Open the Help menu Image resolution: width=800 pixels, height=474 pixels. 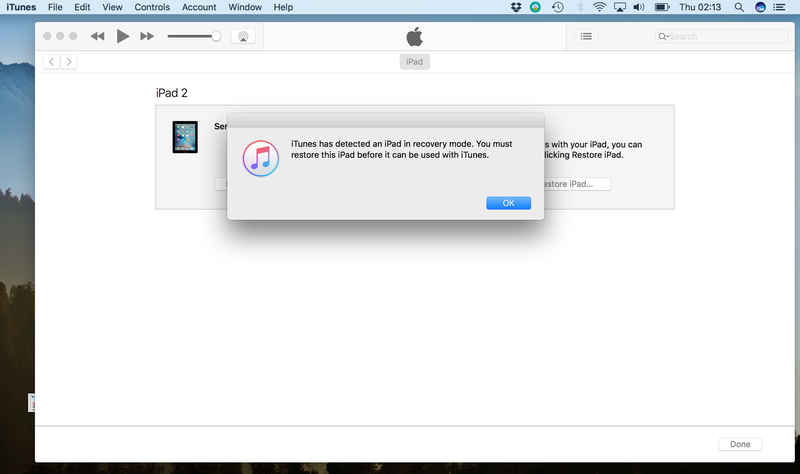pos(283,7)
